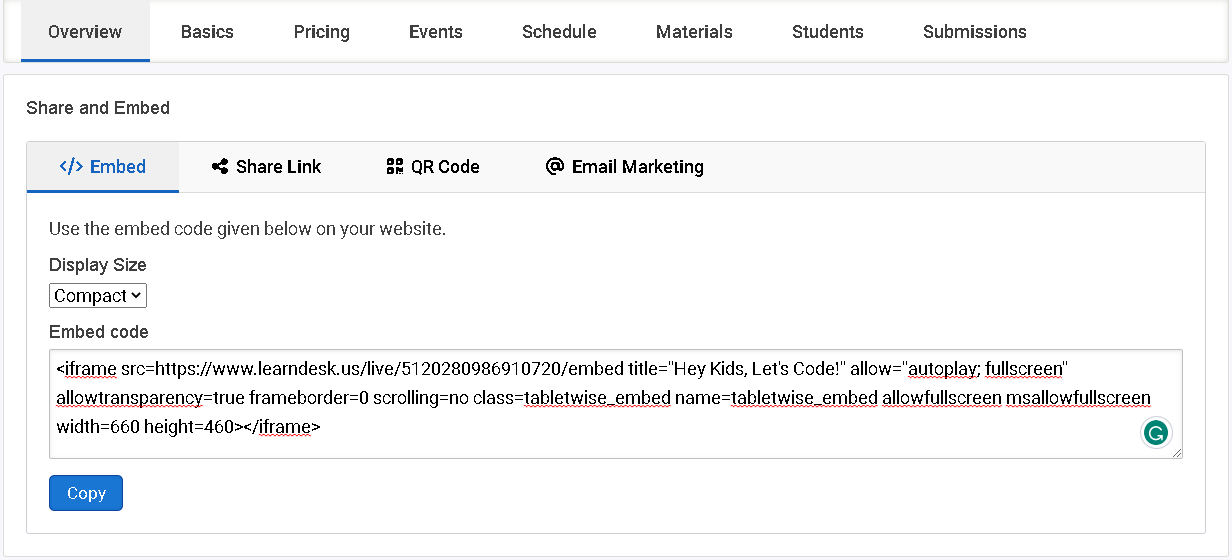The image size is (1232, 560).
Task: Copy the embed code with Copy button
Action: pos(86,493)
